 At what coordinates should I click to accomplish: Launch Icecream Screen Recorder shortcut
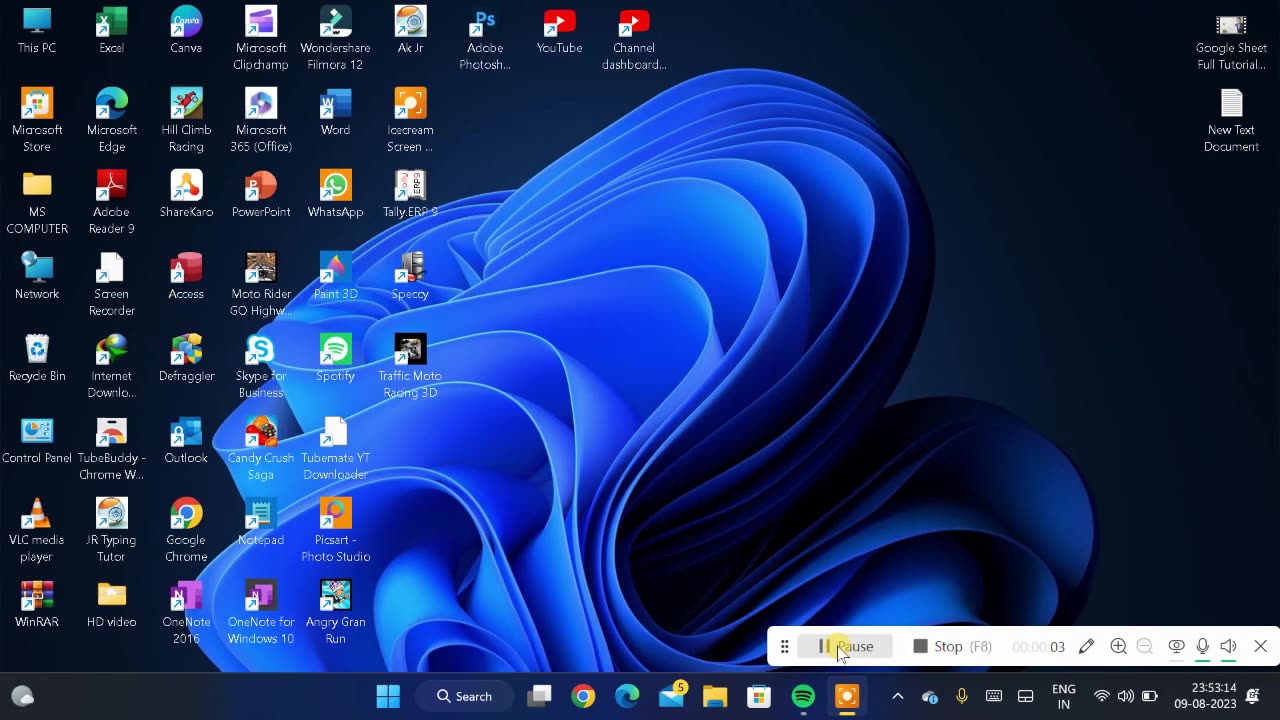410,121
